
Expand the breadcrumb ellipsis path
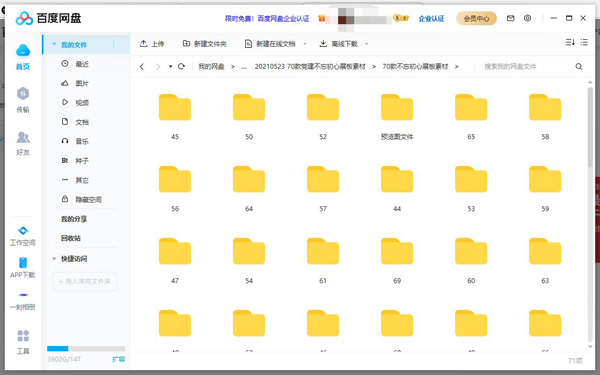coord(244,67)
